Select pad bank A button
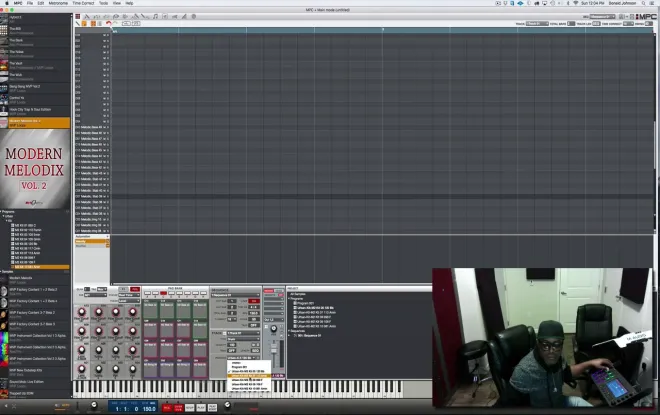 147,293
